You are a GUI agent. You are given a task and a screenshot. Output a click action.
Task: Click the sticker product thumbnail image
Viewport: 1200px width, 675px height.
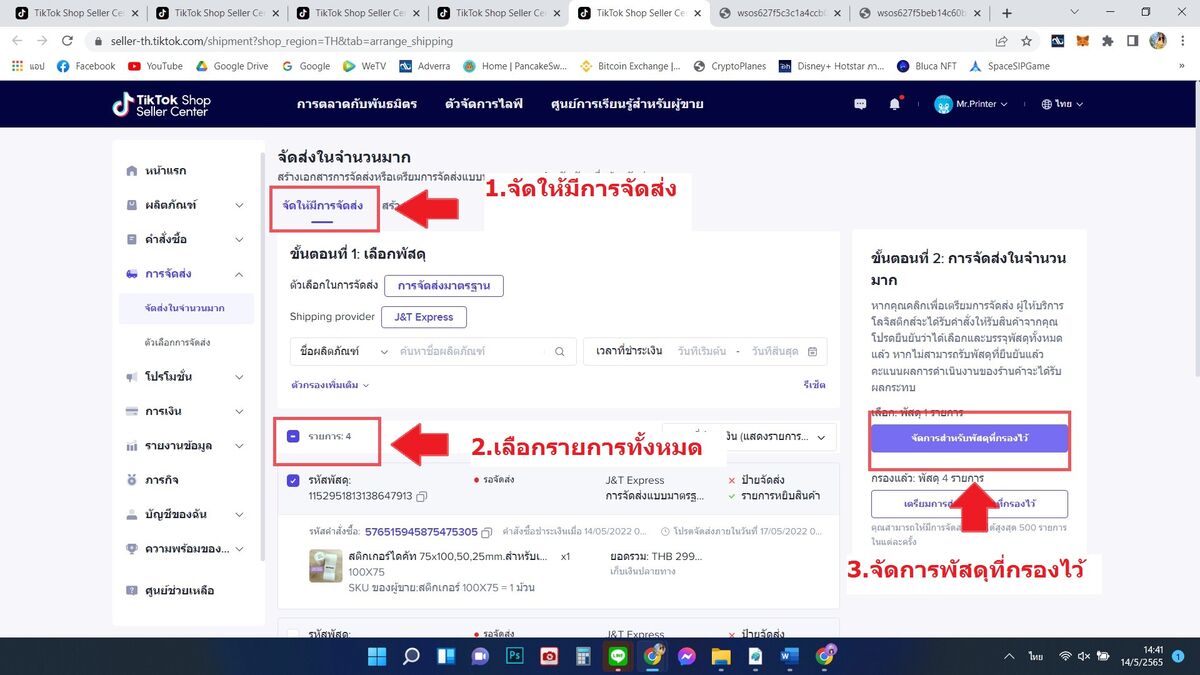coord(325,566)
